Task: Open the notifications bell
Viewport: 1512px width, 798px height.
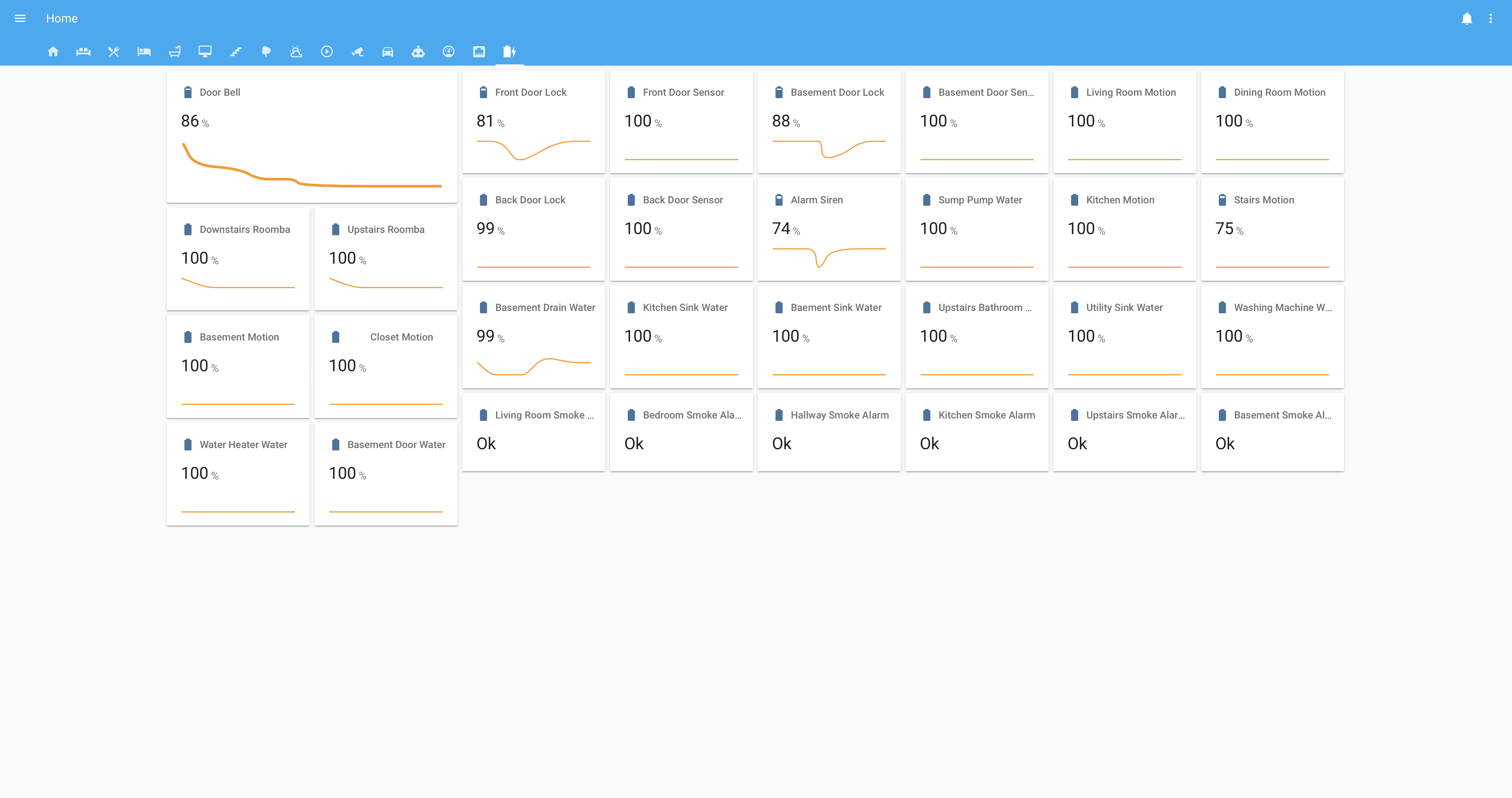Action: (x=1466, y=18)
